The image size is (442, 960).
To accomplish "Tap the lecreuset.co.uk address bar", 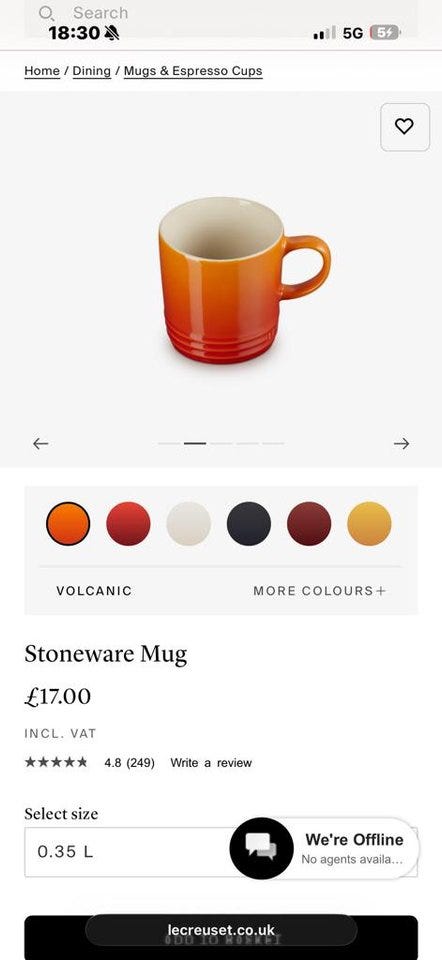I will (x=221, y=931).
